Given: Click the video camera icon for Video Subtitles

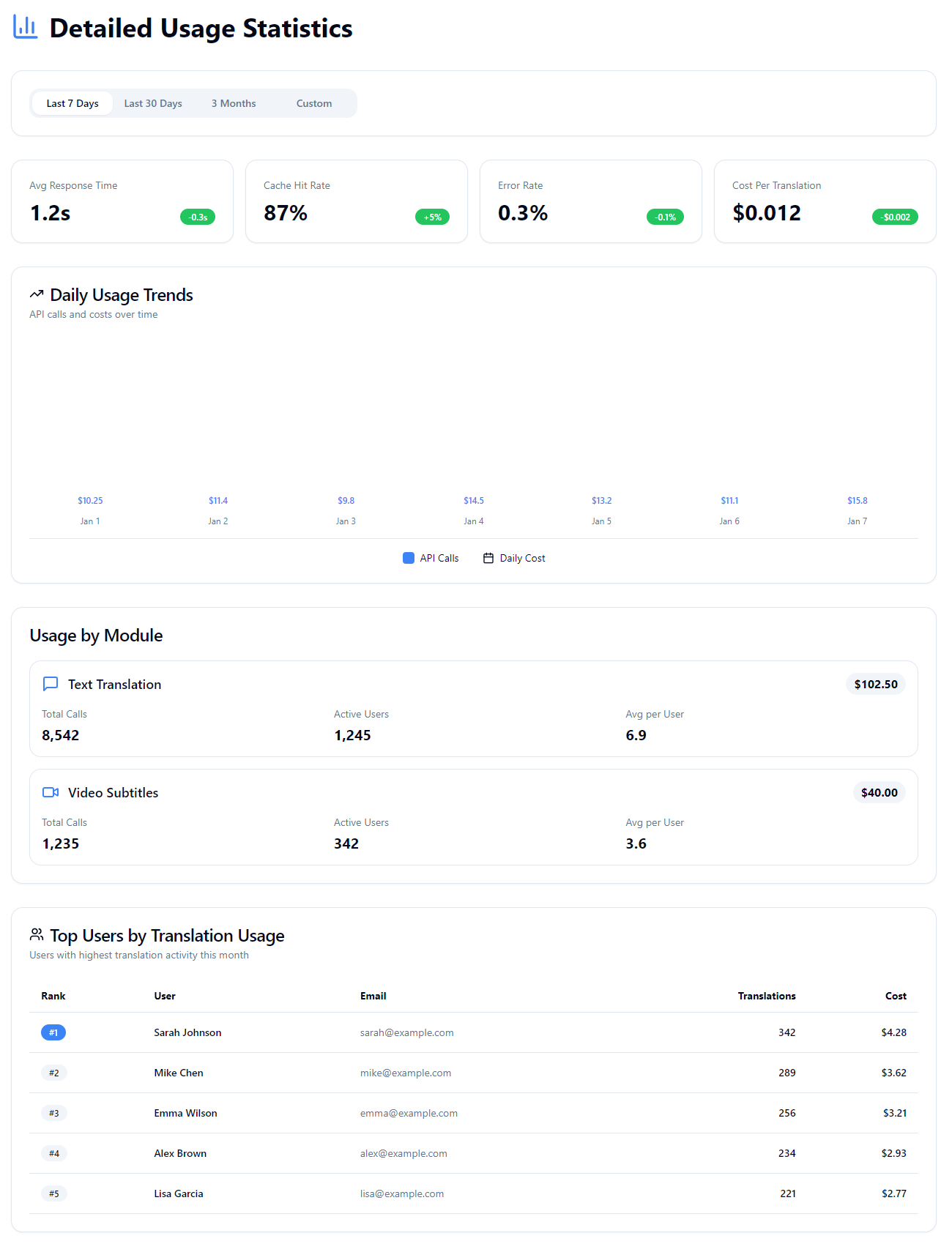Looking at the screenshot, I should click(x=51, y=792).
